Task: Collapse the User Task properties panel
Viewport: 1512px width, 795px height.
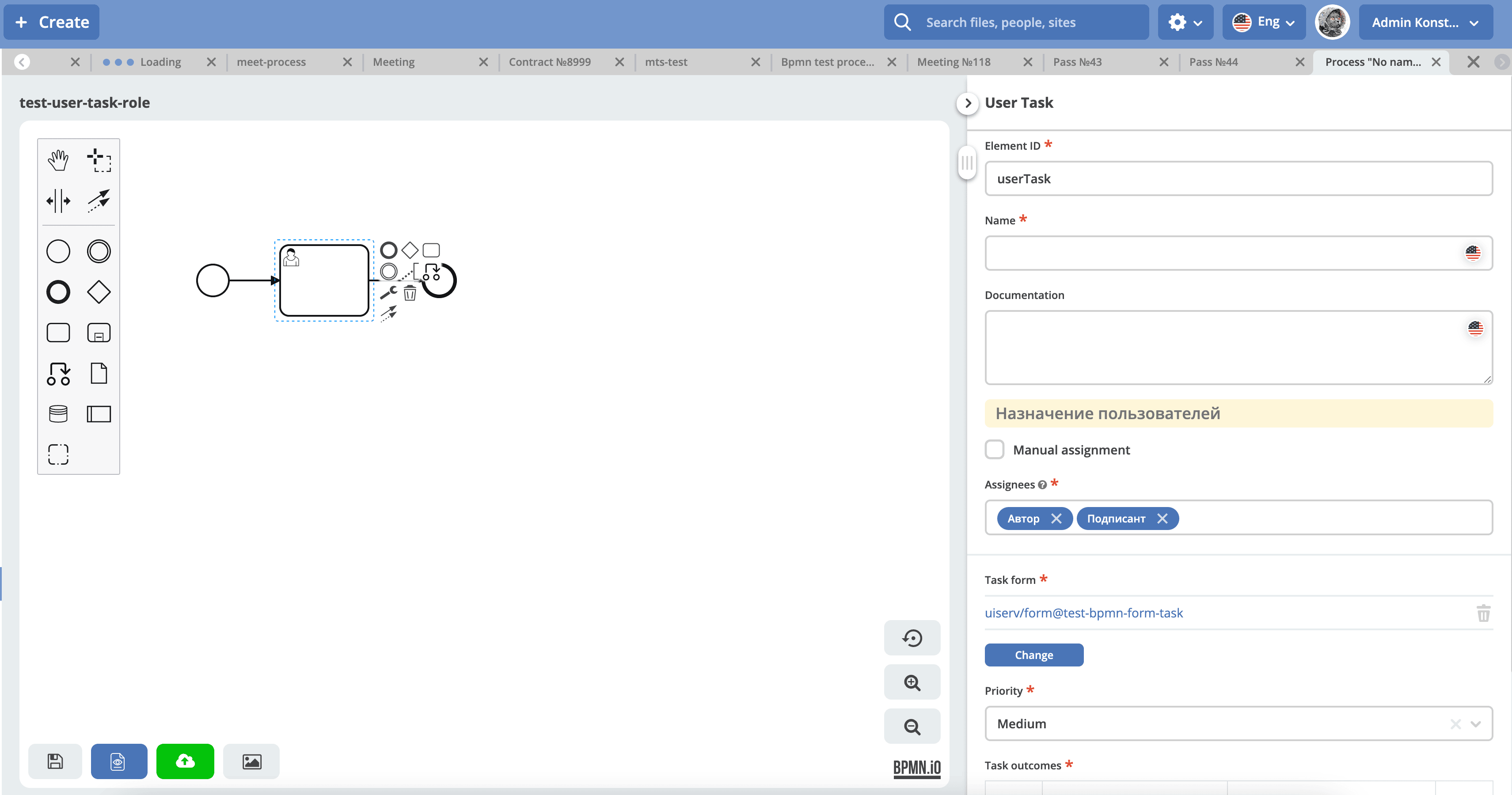Action: click(x=968, y=103)
